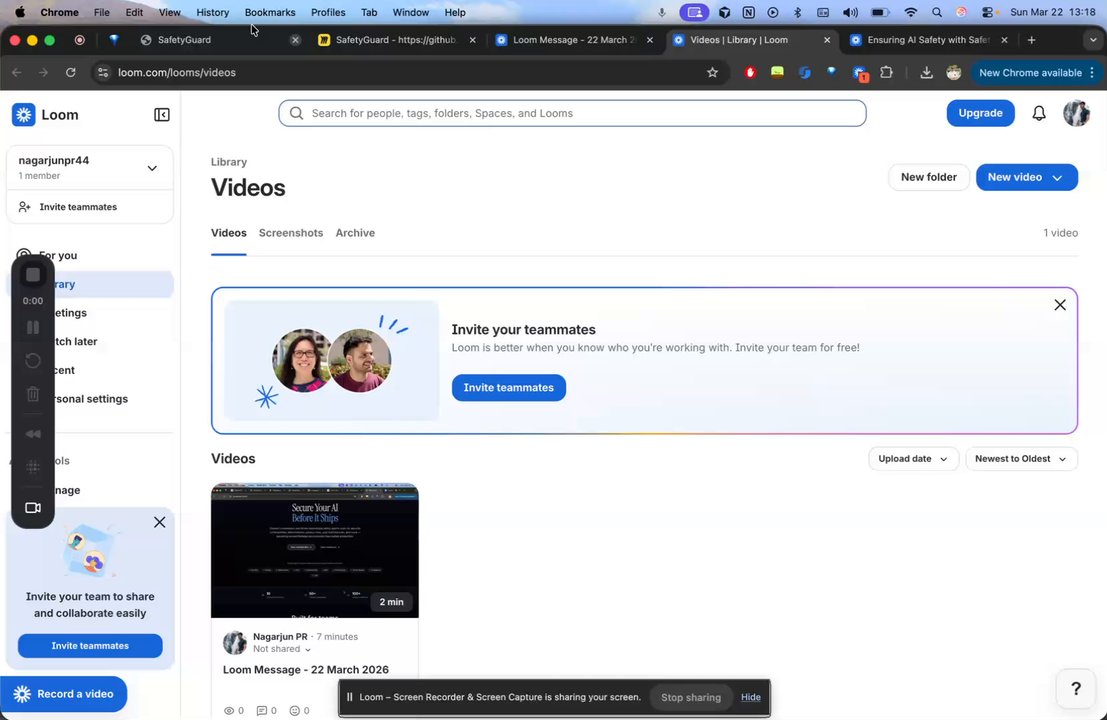Open the History menu

coord(213,13)
